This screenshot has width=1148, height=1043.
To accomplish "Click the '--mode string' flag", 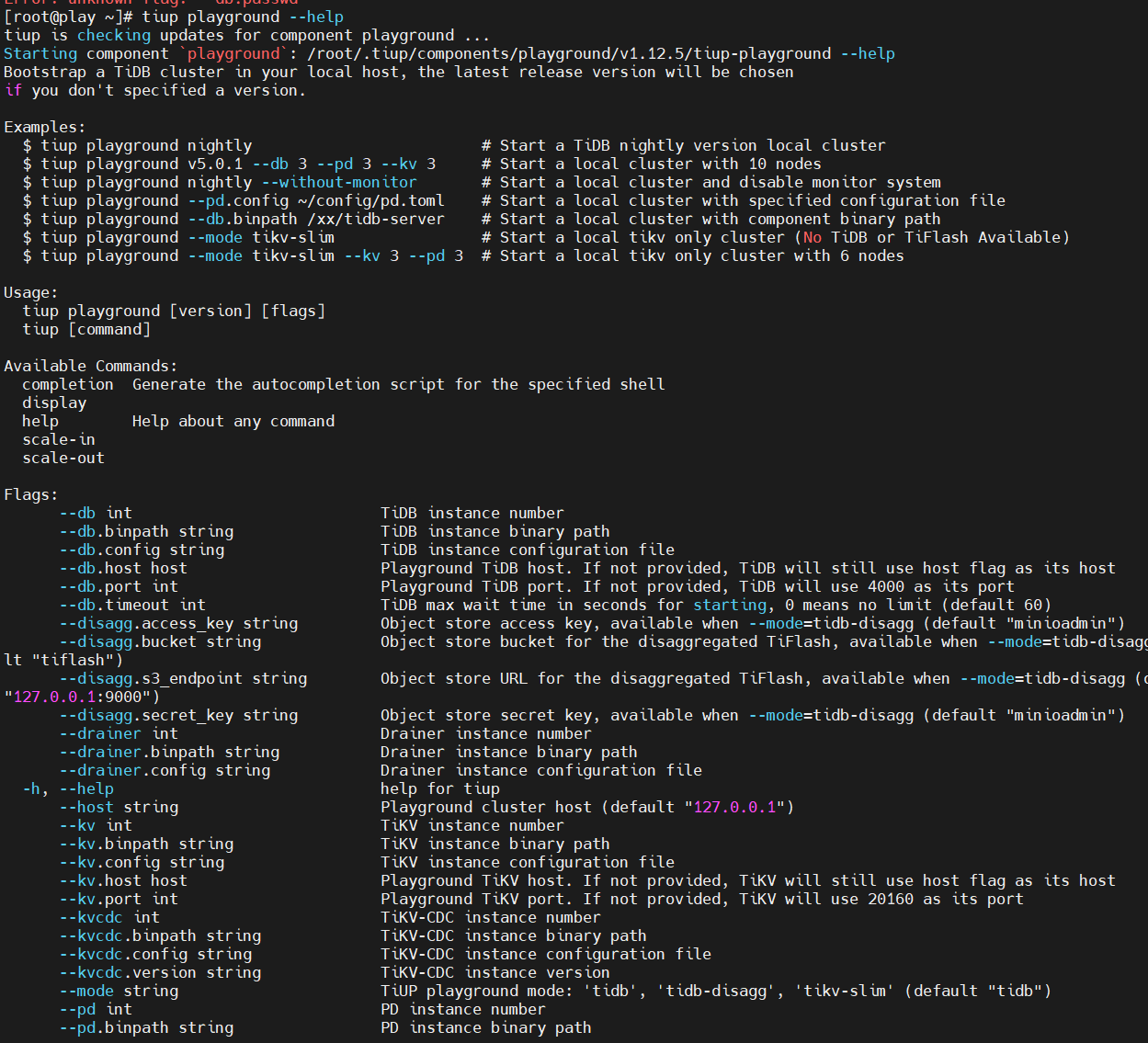I will coord(119,991).
